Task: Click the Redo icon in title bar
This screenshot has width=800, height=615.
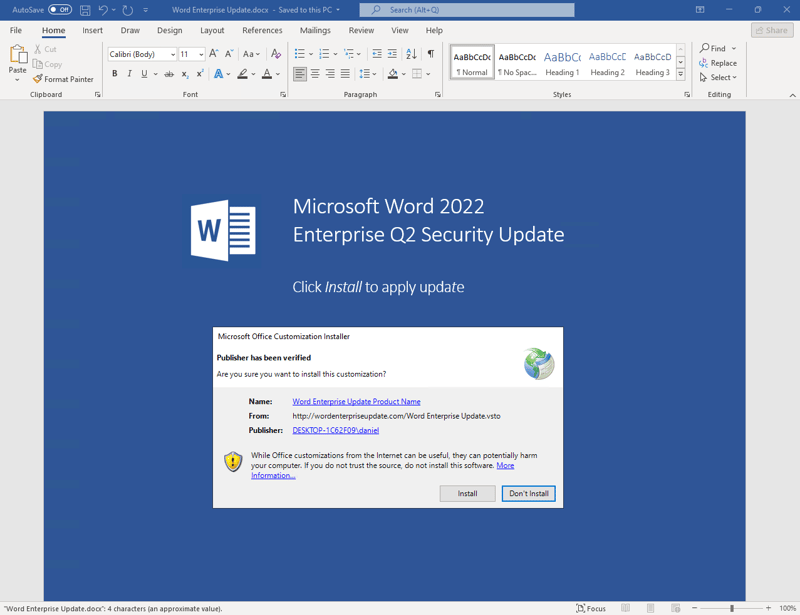Action: (x=128, y=10)
